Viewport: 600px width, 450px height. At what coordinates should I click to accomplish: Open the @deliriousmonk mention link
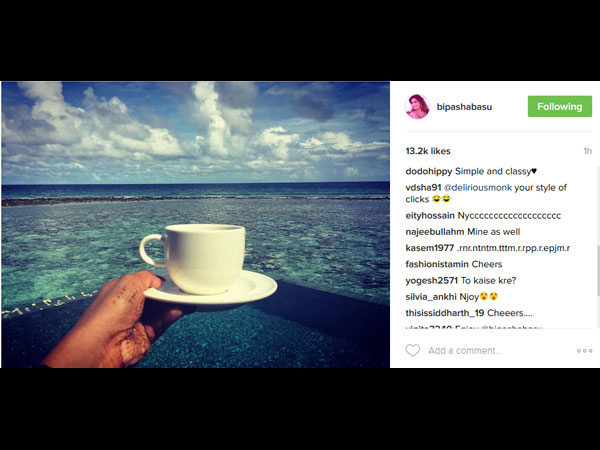pos(478,188)
